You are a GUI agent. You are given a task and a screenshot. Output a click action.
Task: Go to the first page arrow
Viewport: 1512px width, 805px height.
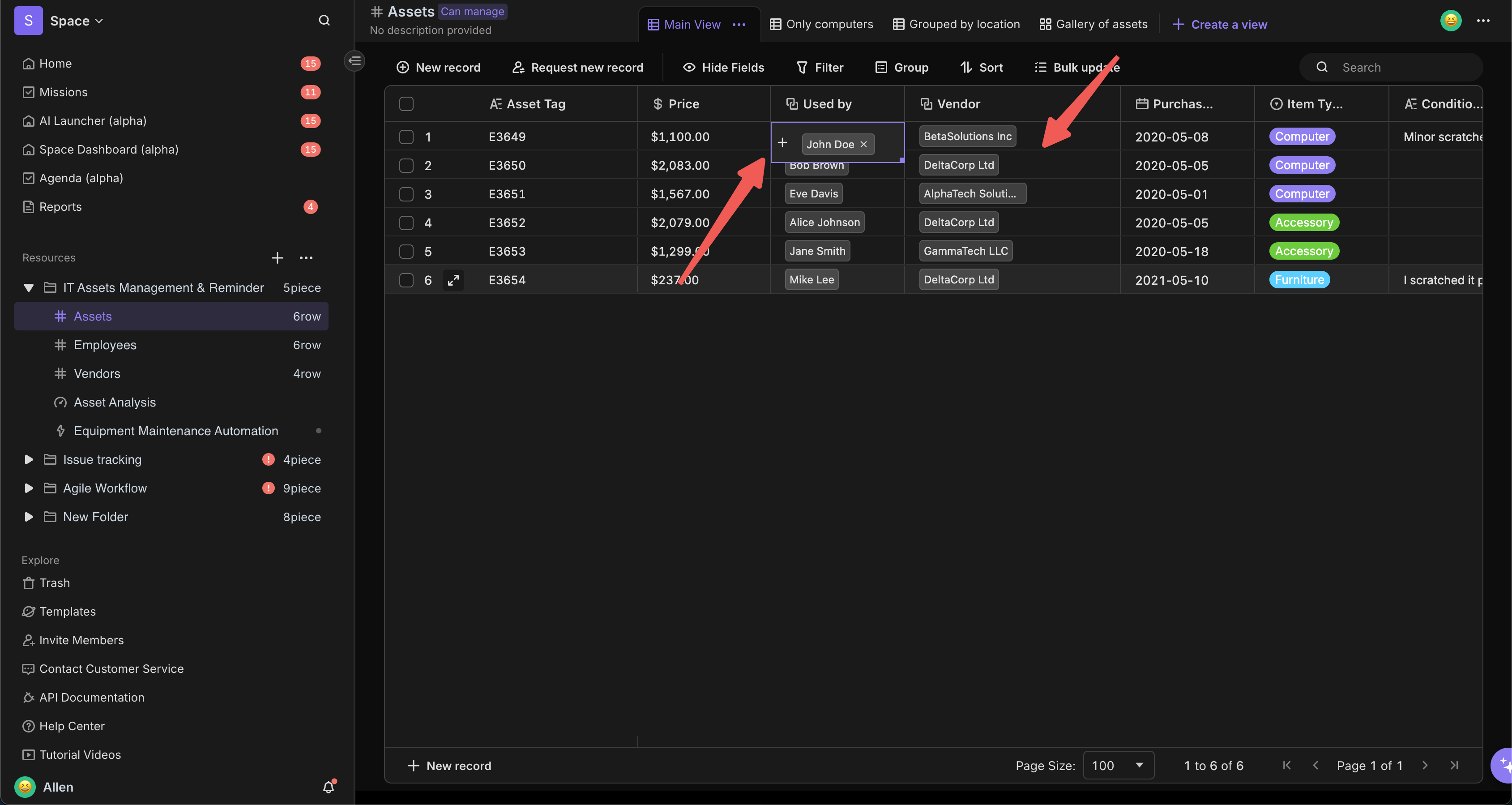tap(1286, 765)
